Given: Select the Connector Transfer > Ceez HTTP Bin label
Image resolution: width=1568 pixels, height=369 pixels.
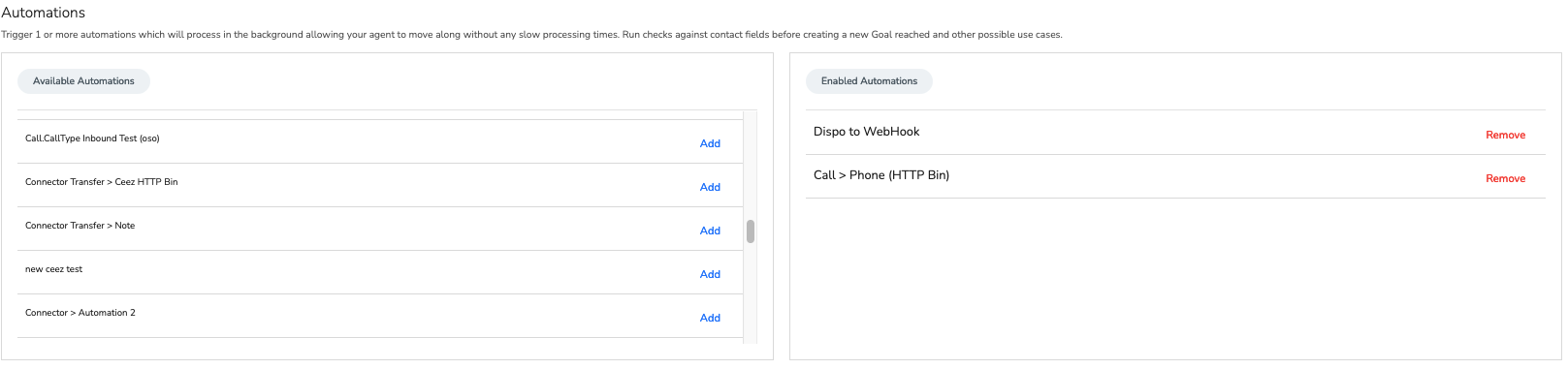Looking at the screenshot, I should [x=101, y=182].
